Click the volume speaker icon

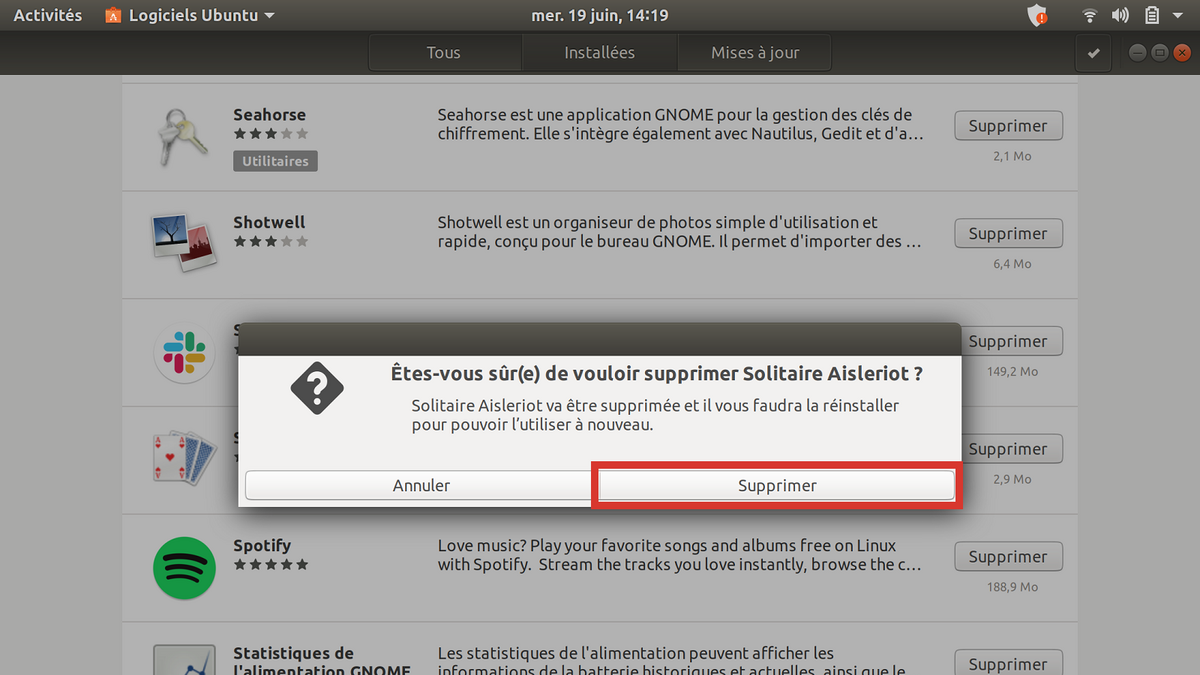point(1119,16)
